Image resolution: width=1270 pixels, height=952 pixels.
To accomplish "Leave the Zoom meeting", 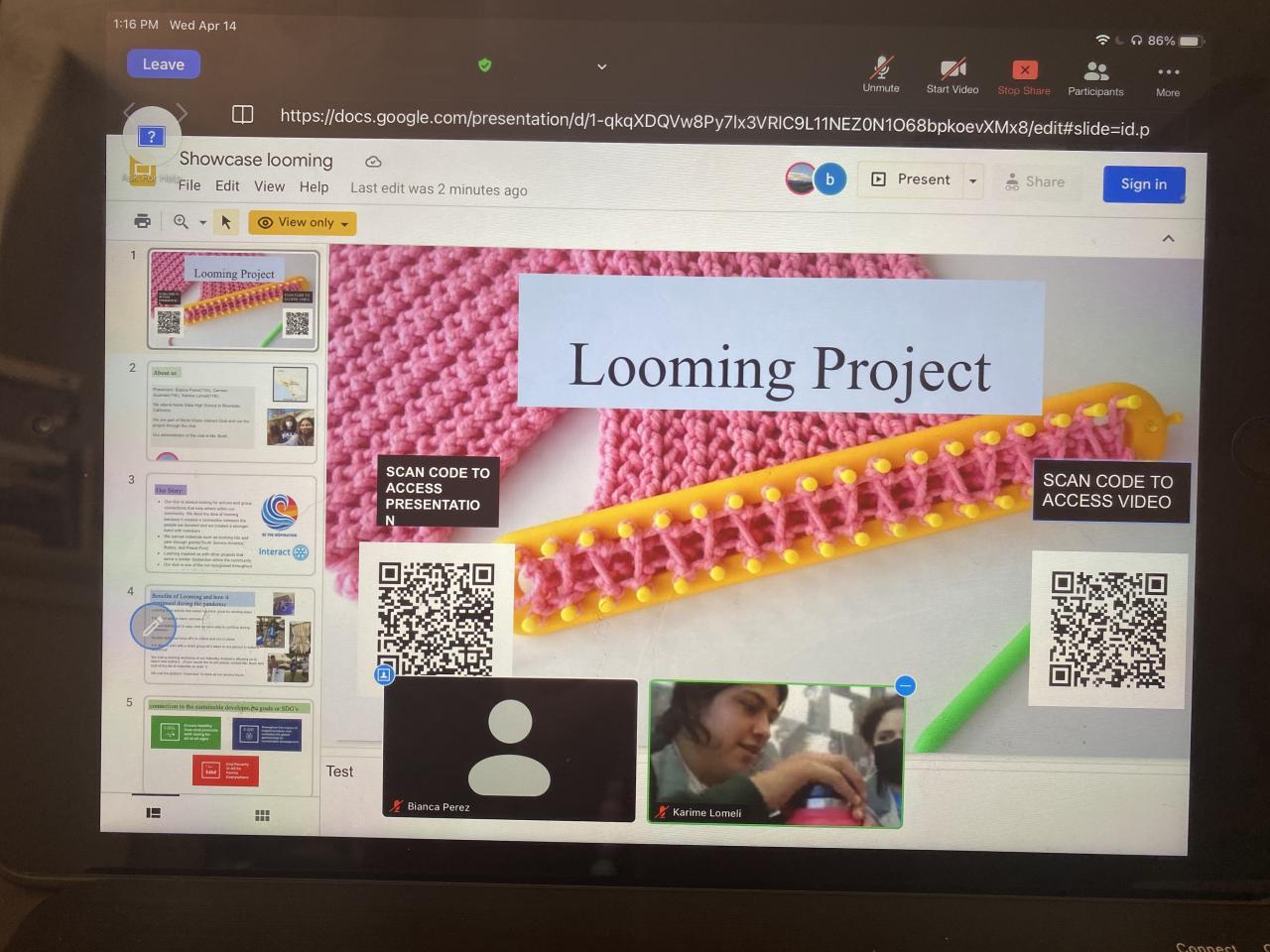I will [x=164, y=64].
